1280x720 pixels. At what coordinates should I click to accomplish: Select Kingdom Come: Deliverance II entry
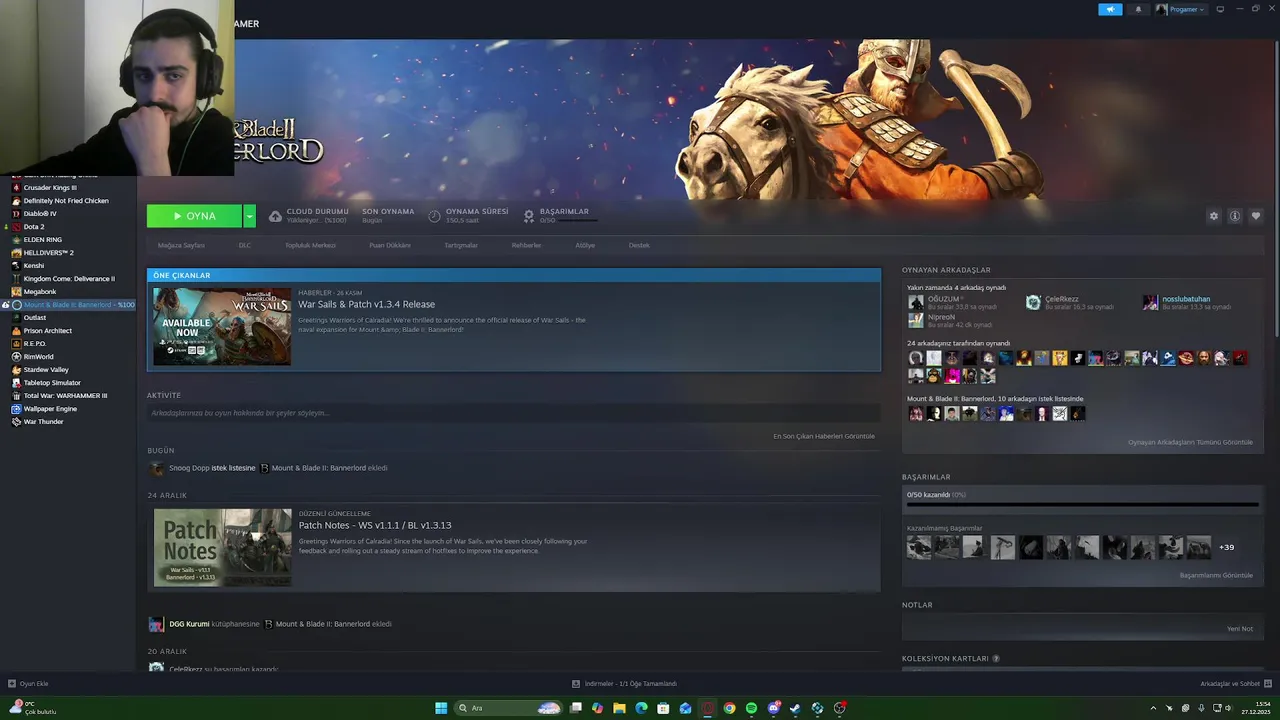click(68, 279)
